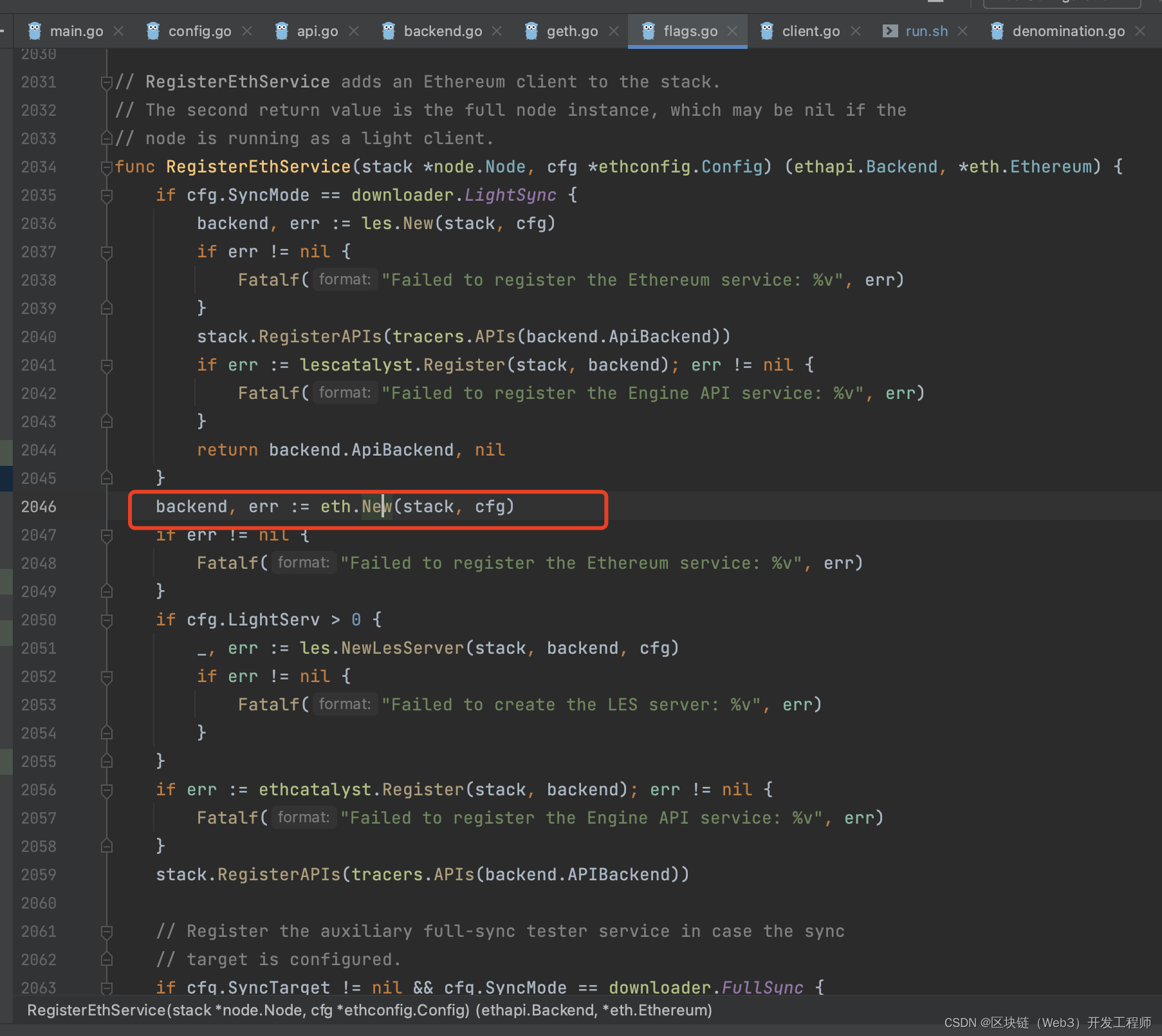The height and width of the screenshot is (1036, 1162).
Task: Fold the LightSync if block at line 2035
Action: point(107,196)
